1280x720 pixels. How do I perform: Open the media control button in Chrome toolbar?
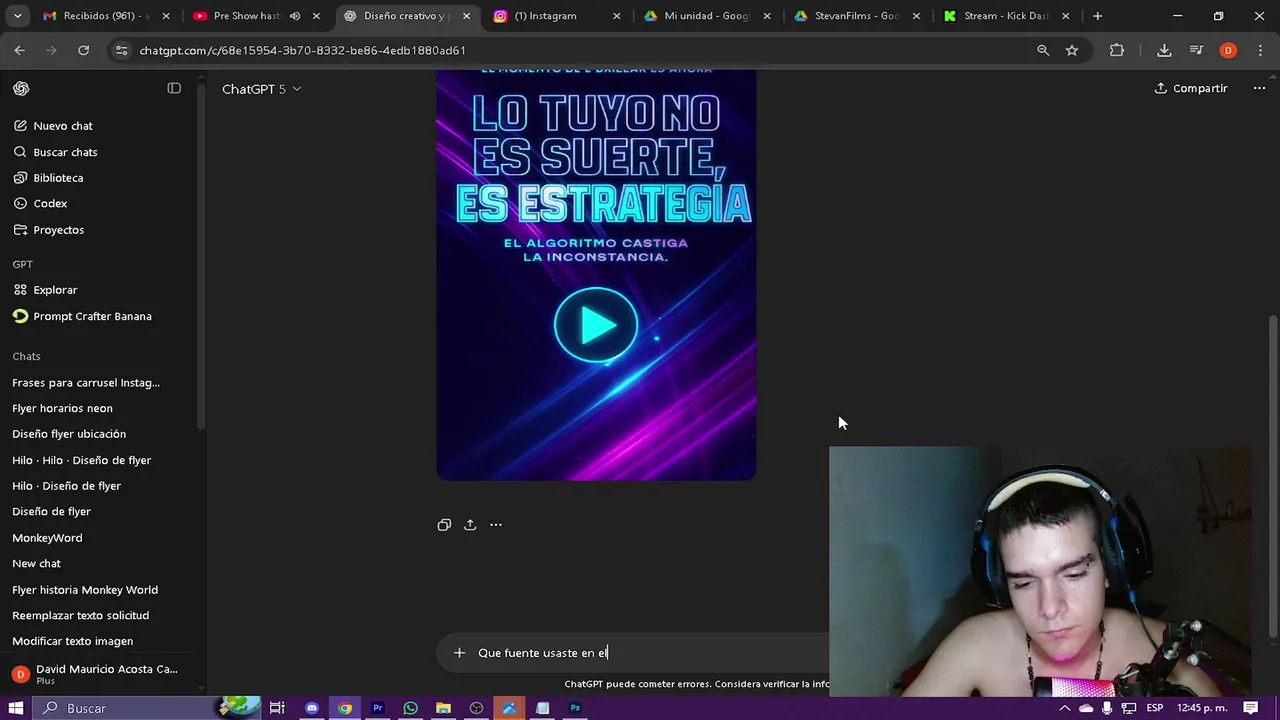click(x=1196, y=50)
